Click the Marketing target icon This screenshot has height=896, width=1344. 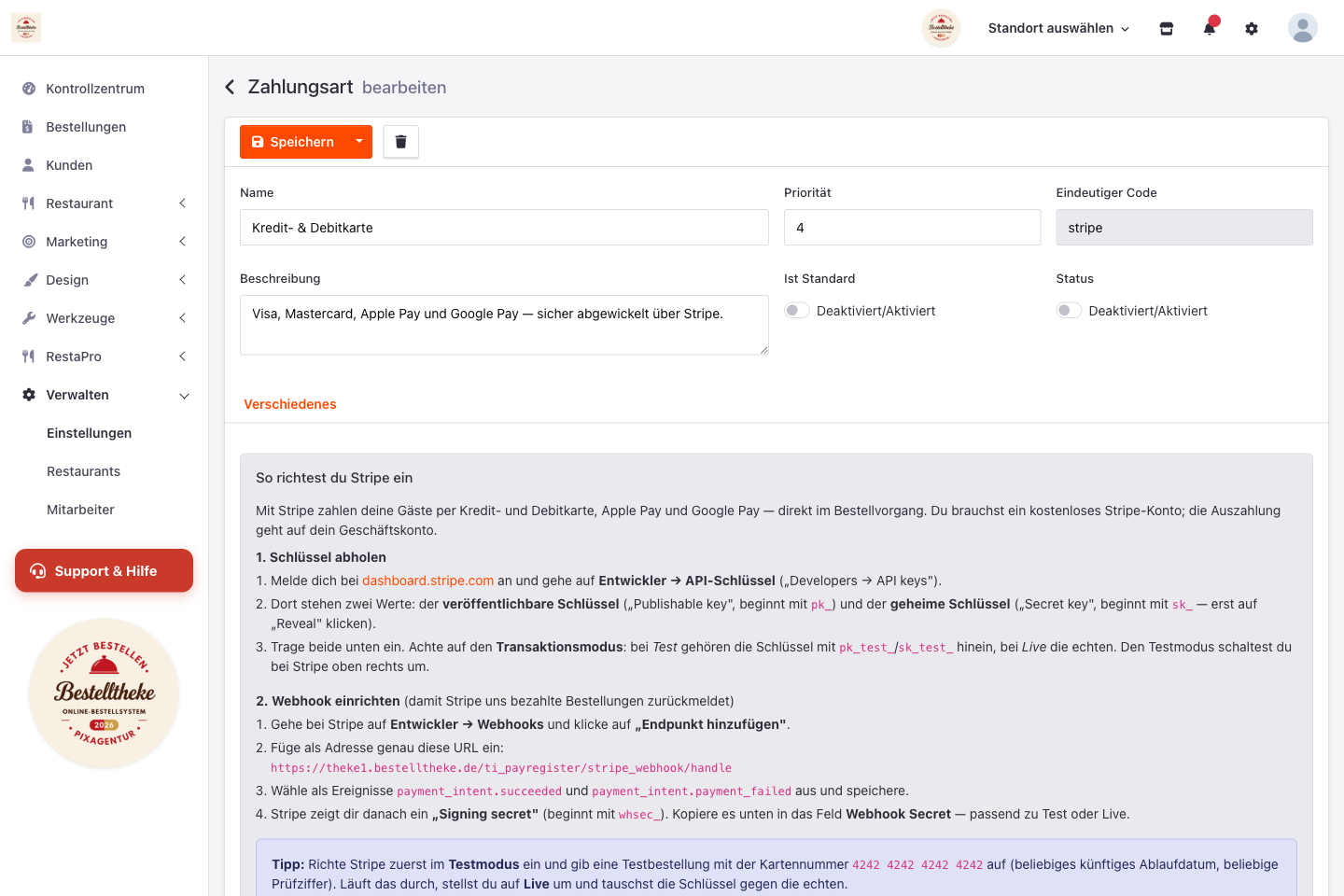[29, 242]
